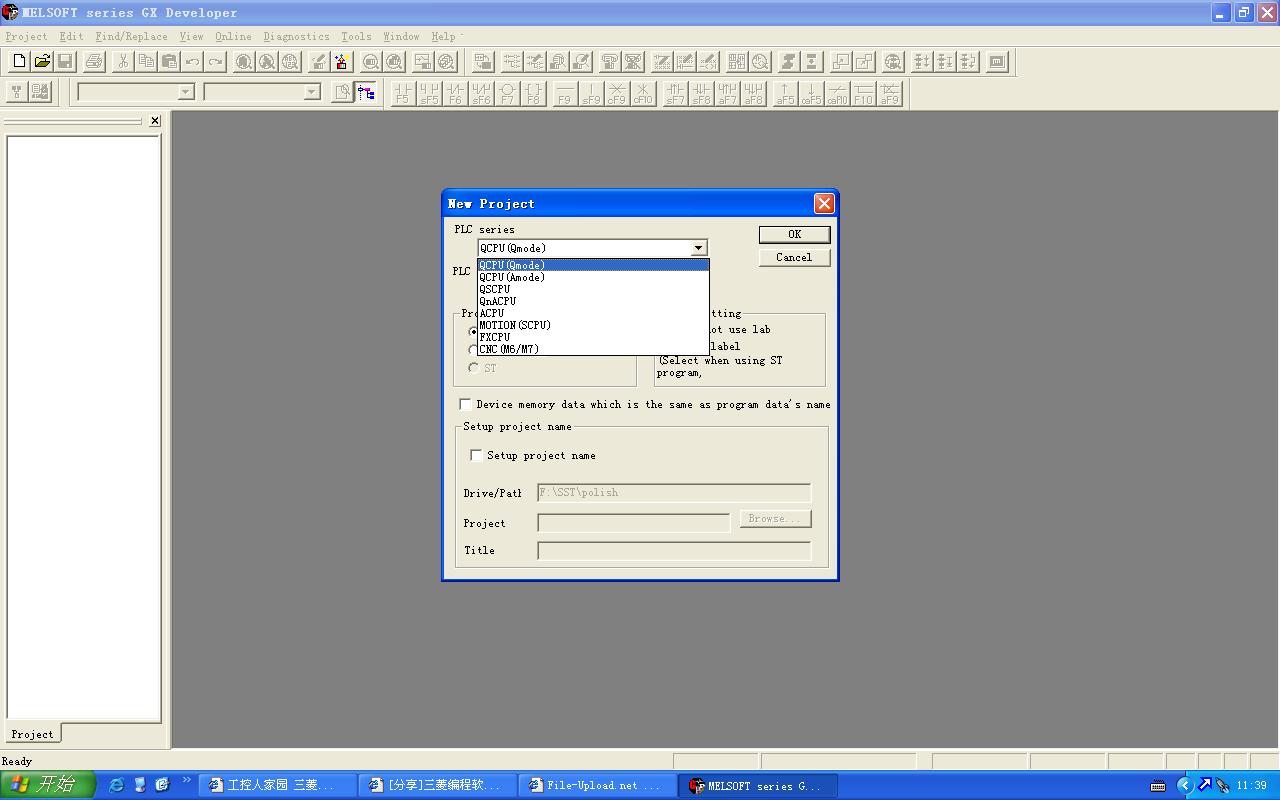The width and height of the screenshot is (1280, 800).
Task: Click the F5 open contact ladder icon
Action: (403, 93)
